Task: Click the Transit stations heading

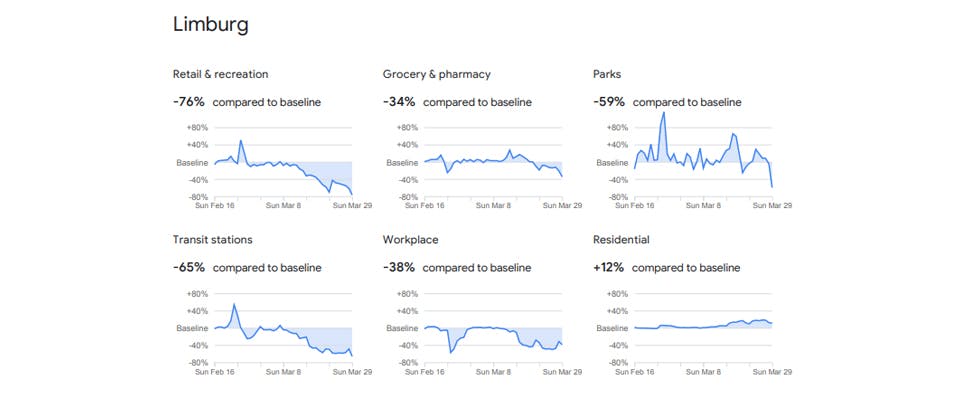Action: pos(212,240)
